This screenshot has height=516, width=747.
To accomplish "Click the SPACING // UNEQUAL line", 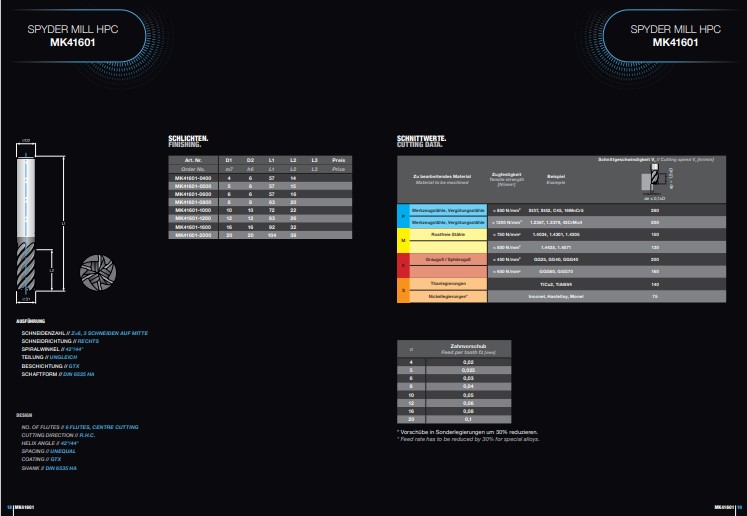I will (49, 451).
